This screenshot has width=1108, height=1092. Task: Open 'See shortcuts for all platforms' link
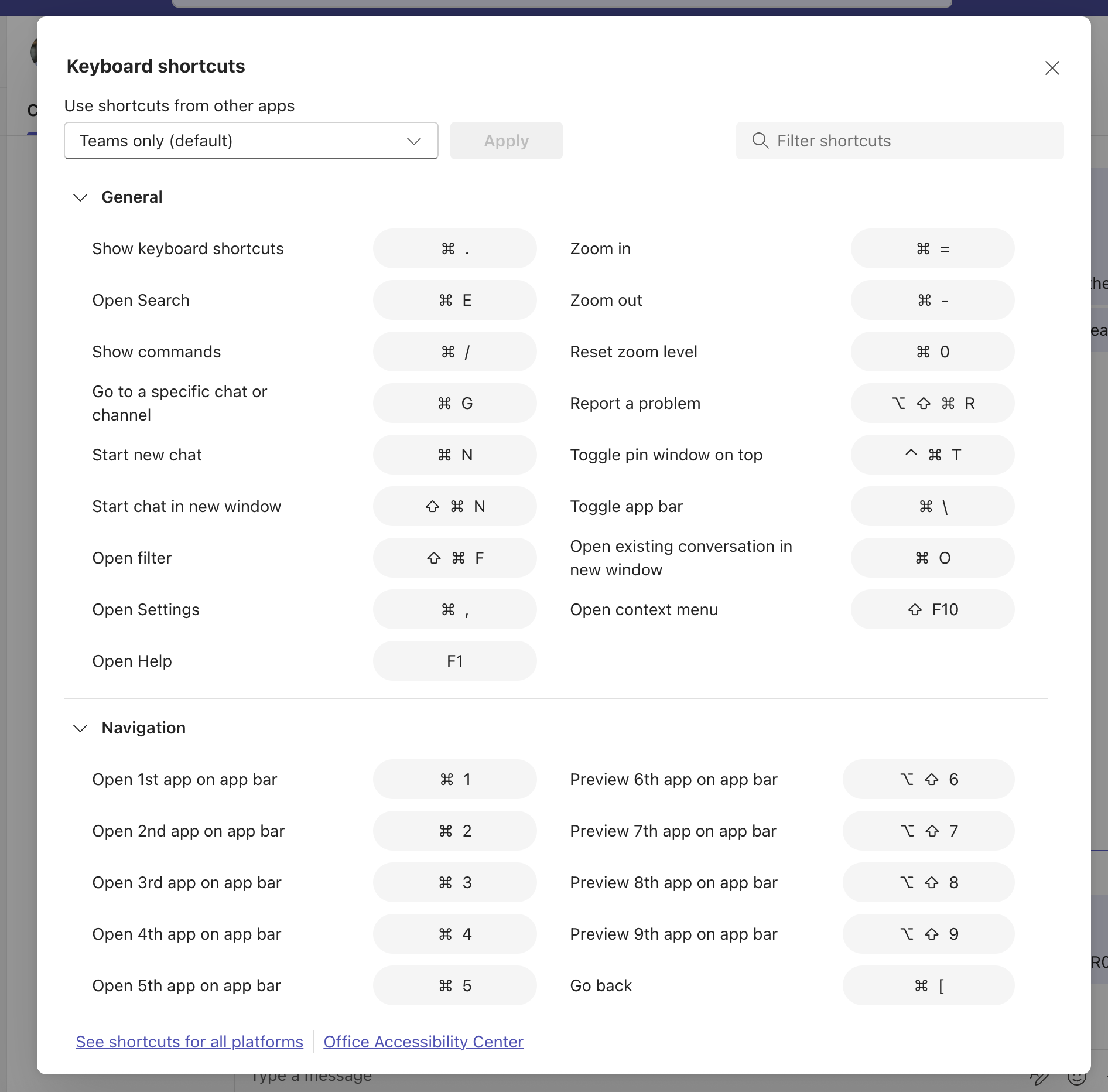(x=189, y=1042)
